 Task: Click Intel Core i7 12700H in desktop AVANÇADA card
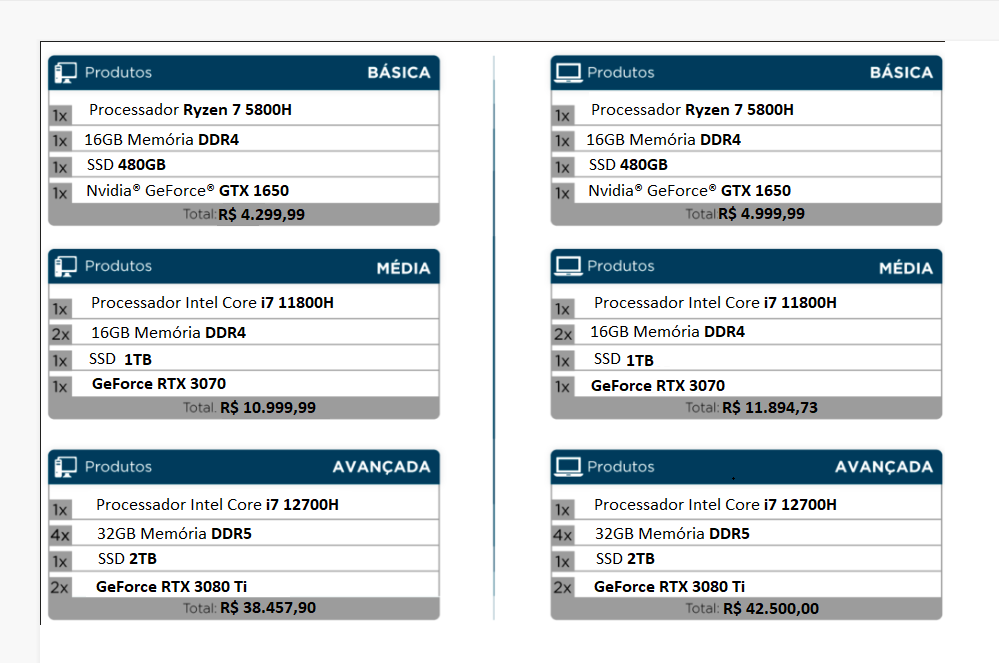[217, 504]
